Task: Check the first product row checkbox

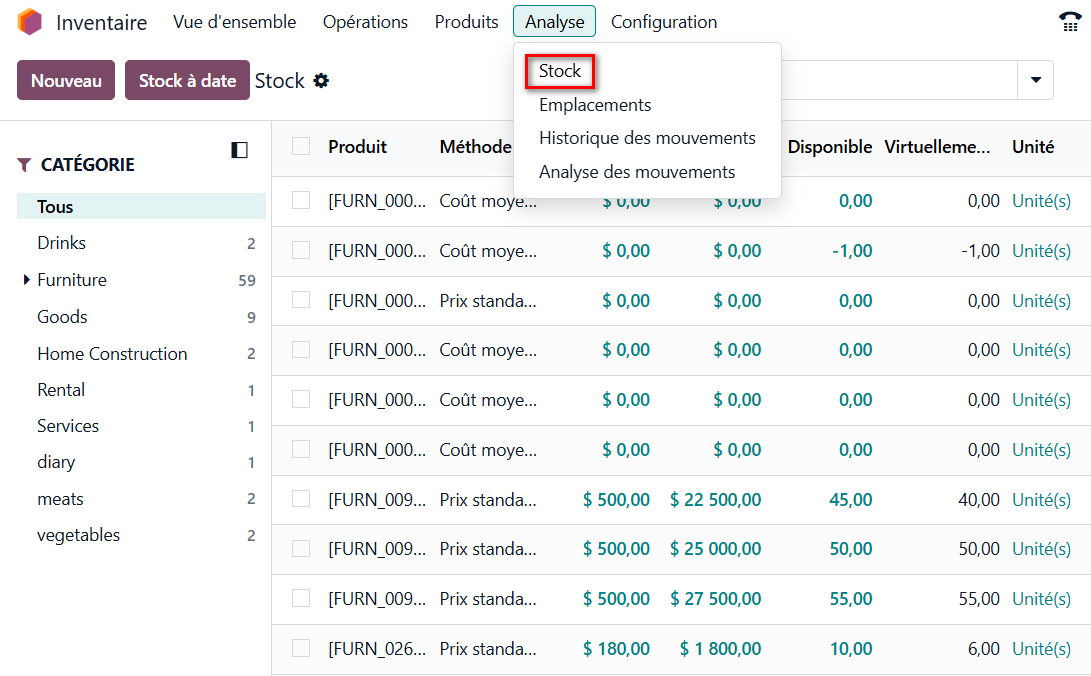Action: pos(301,201)
